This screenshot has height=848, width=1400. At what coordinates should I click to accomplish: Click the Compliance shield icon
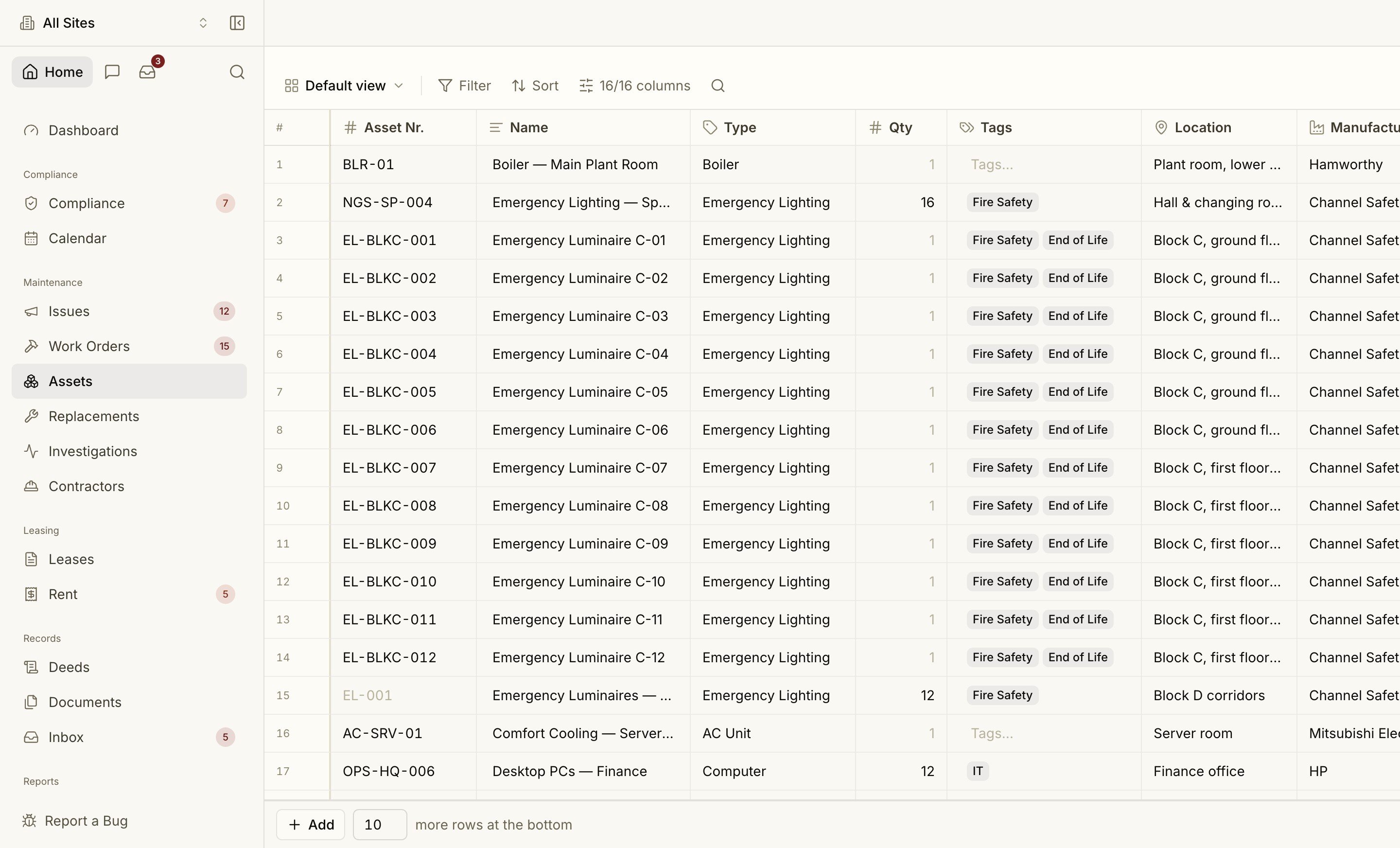pyautogui.click(x=31, y=203)
